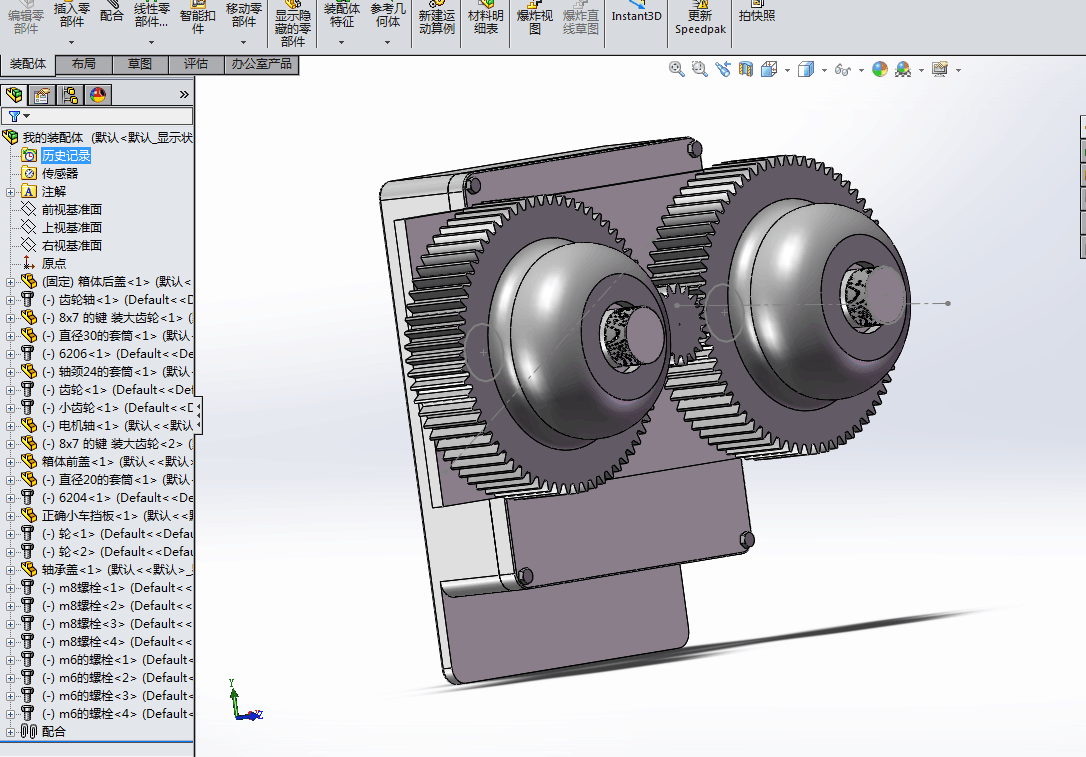Select 前视基准面 in the feature tree
The height and width of the screenshot is (757, 1086).
(x=71, y=210)
